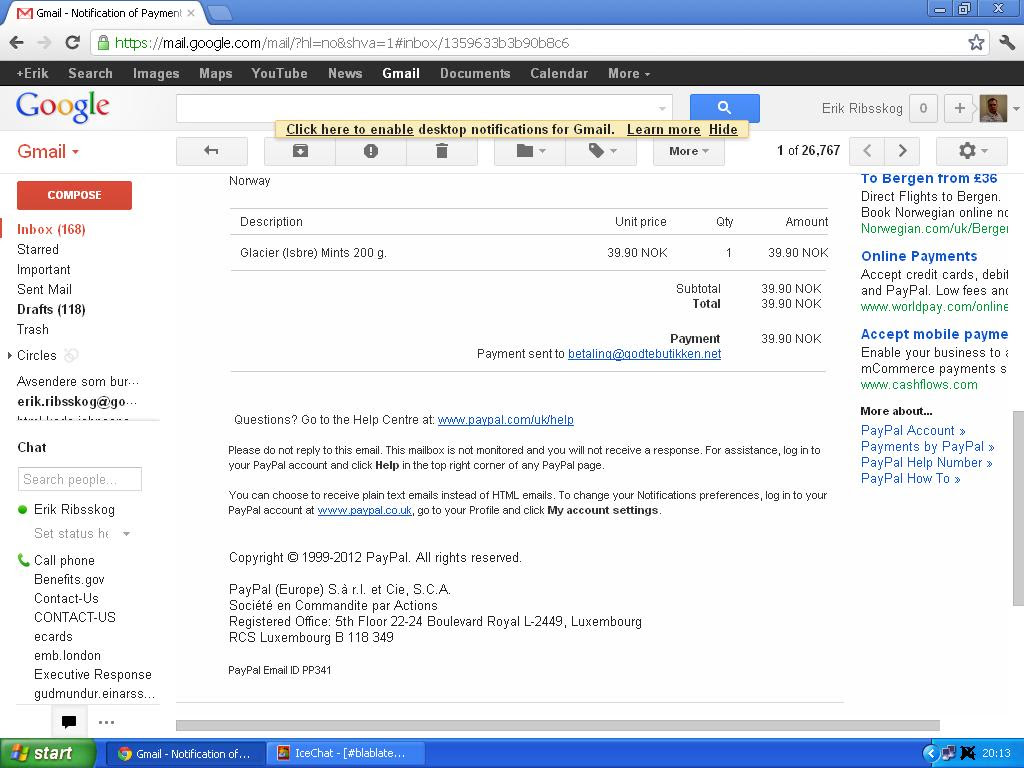
Task: Click the Google+ share plus button
Action: click(x=959, y=108)
